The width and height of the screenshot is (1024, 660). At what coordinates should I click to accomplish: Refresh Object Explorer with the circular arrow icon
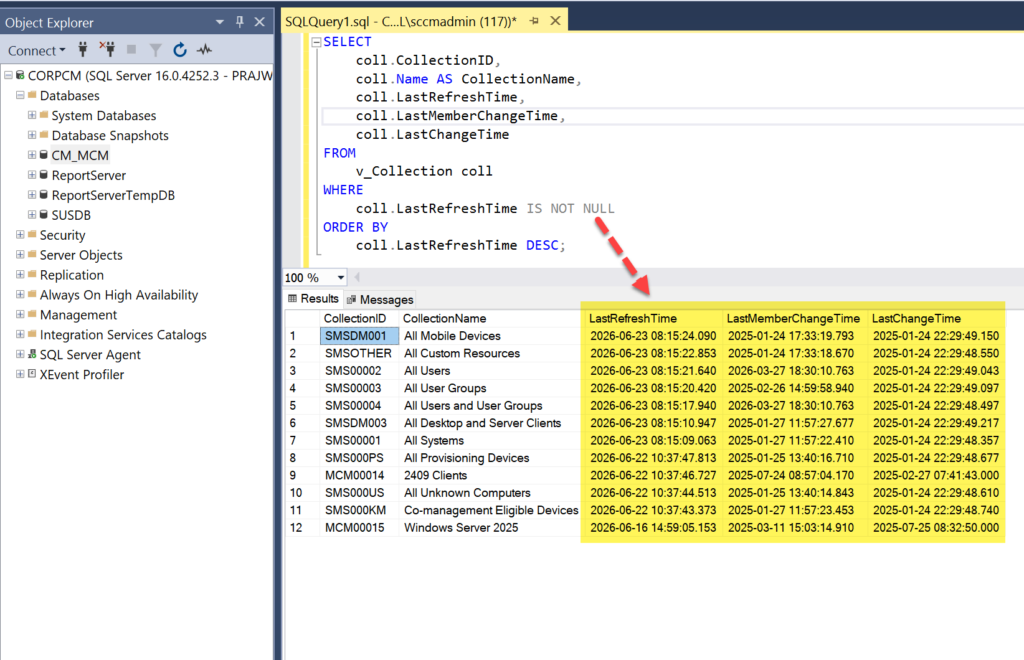tap(180, 50)
